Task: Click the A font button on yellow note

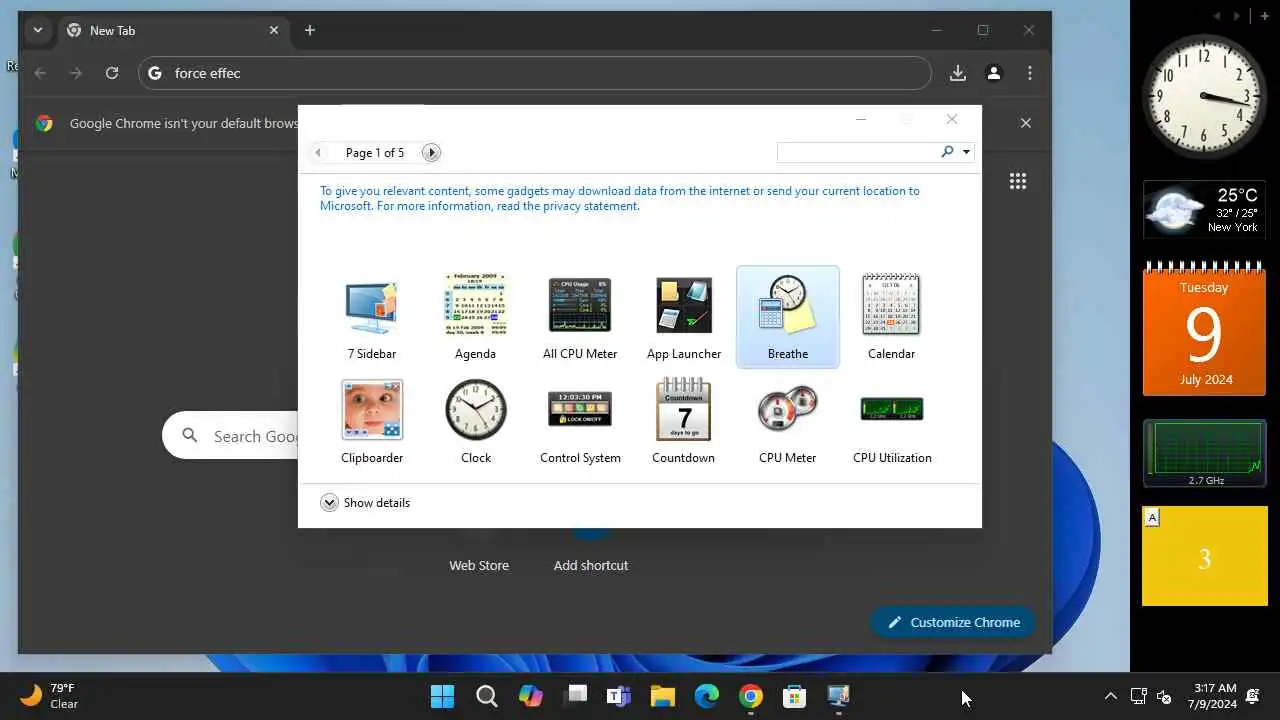Action: click(1152, 518)
